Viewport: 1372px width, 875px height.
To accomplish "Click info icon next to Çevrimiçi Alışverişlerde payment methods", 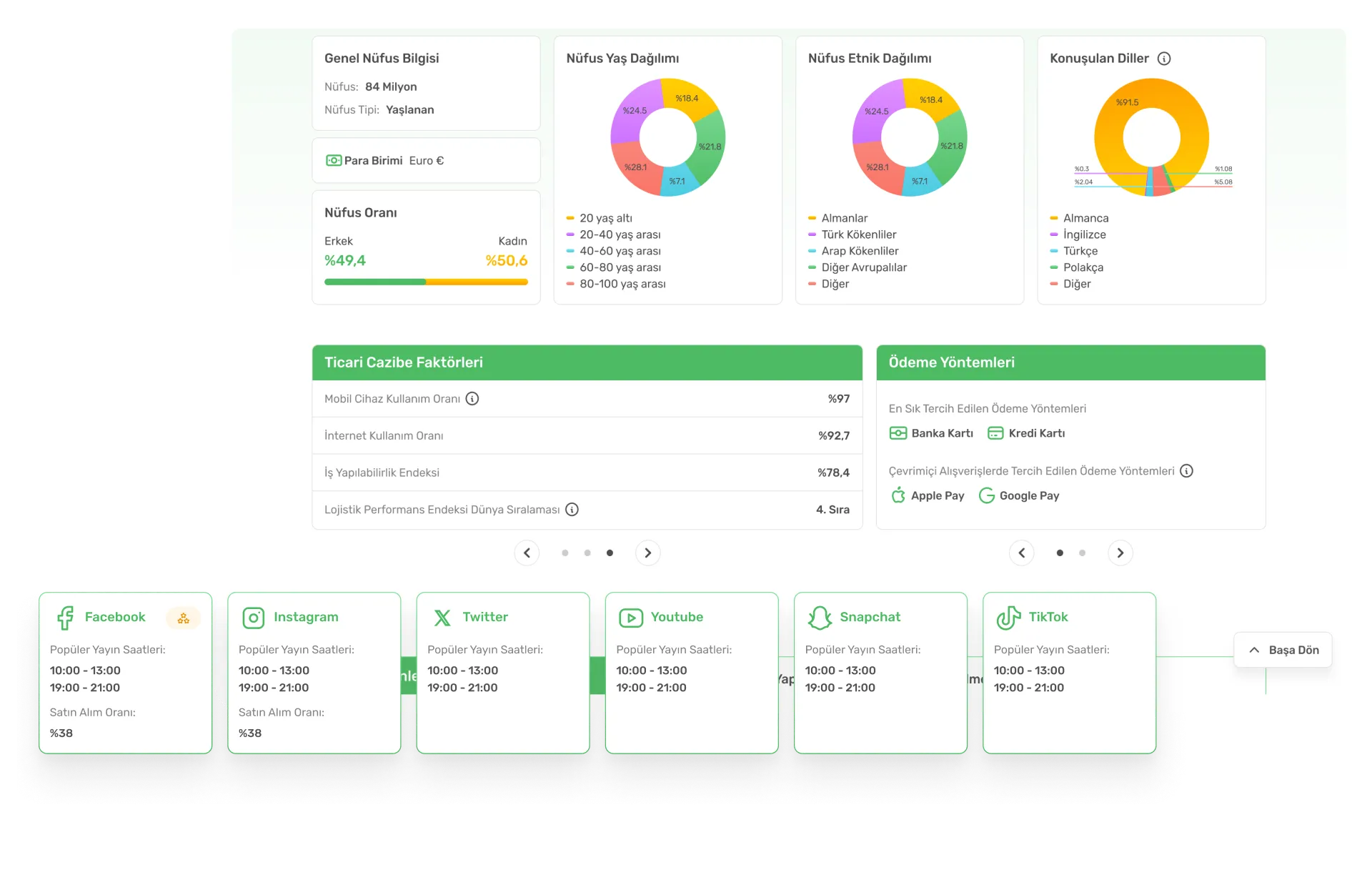I will pos(1186,471).
